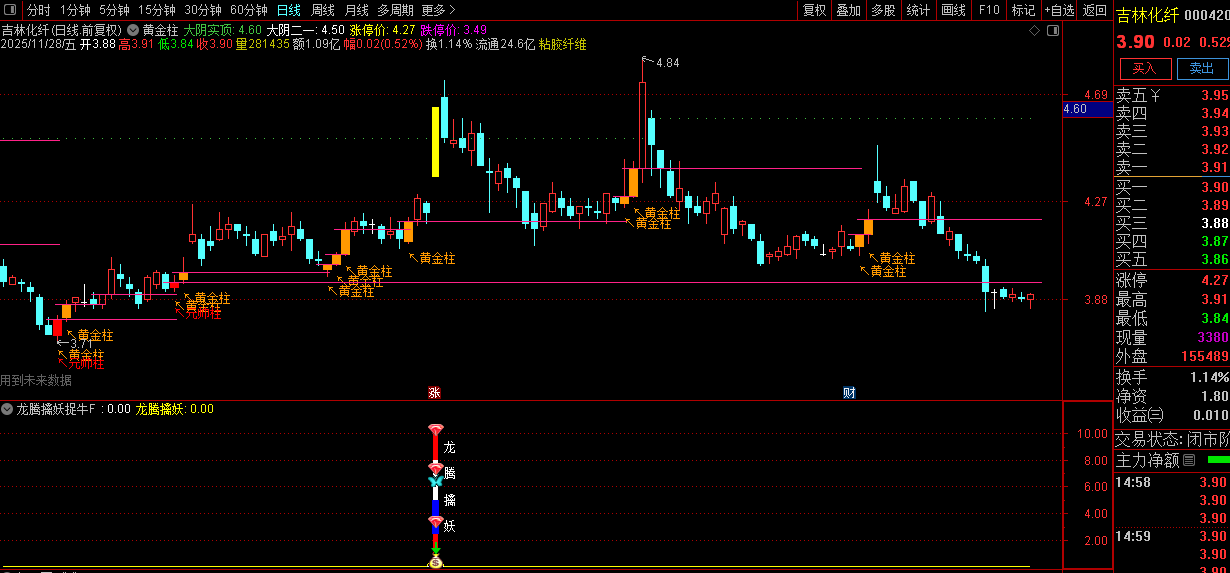Click the stock name 吉林化纤 in quote panel
The width and height of the screenshot is (1230, 573).
coord(1148,15)
